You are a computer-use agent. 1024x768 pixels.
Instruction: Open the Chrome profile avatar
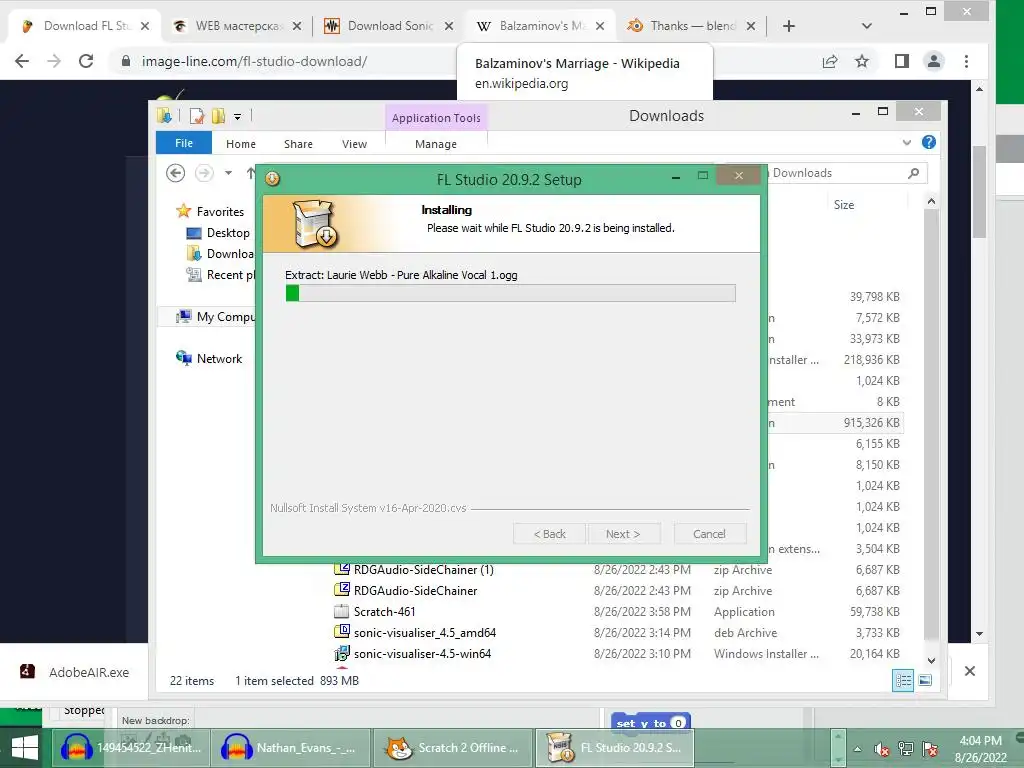coord(934,61)
